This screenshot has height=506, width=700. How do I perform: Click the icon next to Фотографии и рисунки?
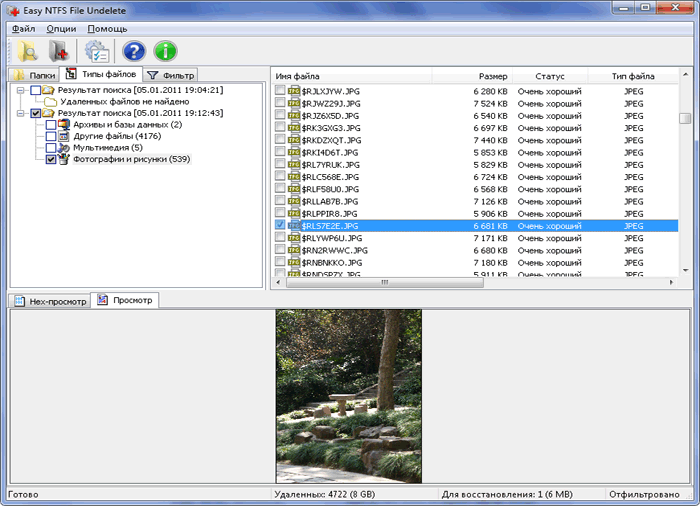pos(64,159)
